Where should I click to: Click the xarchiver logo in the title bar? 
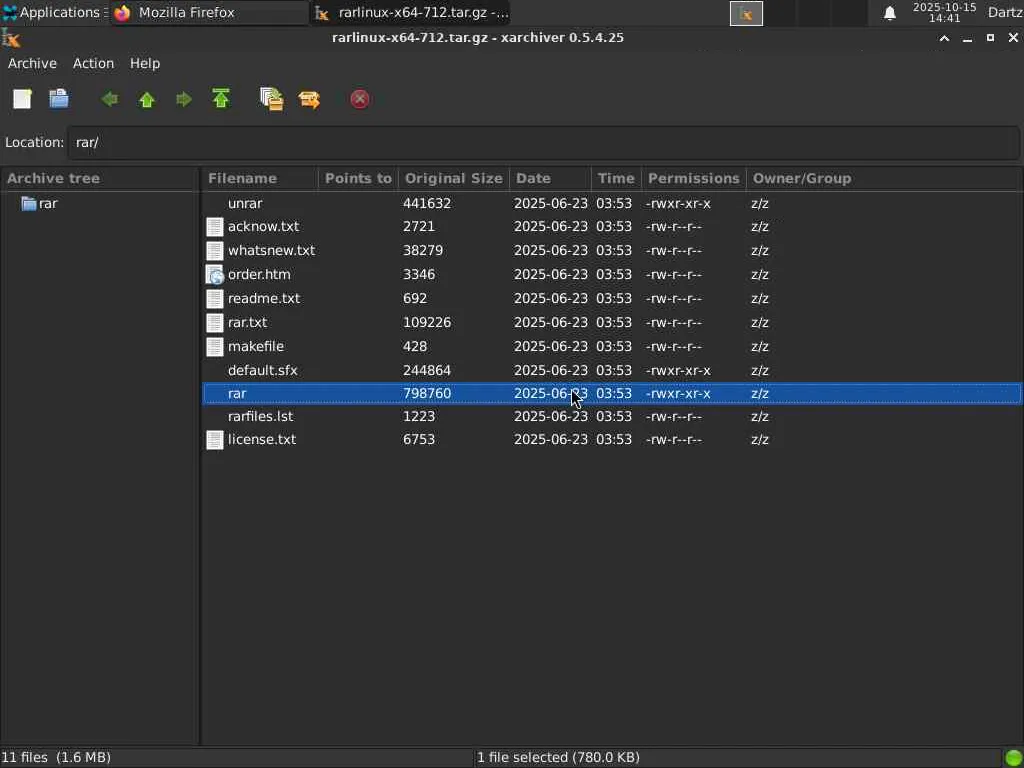coord(11,38)
